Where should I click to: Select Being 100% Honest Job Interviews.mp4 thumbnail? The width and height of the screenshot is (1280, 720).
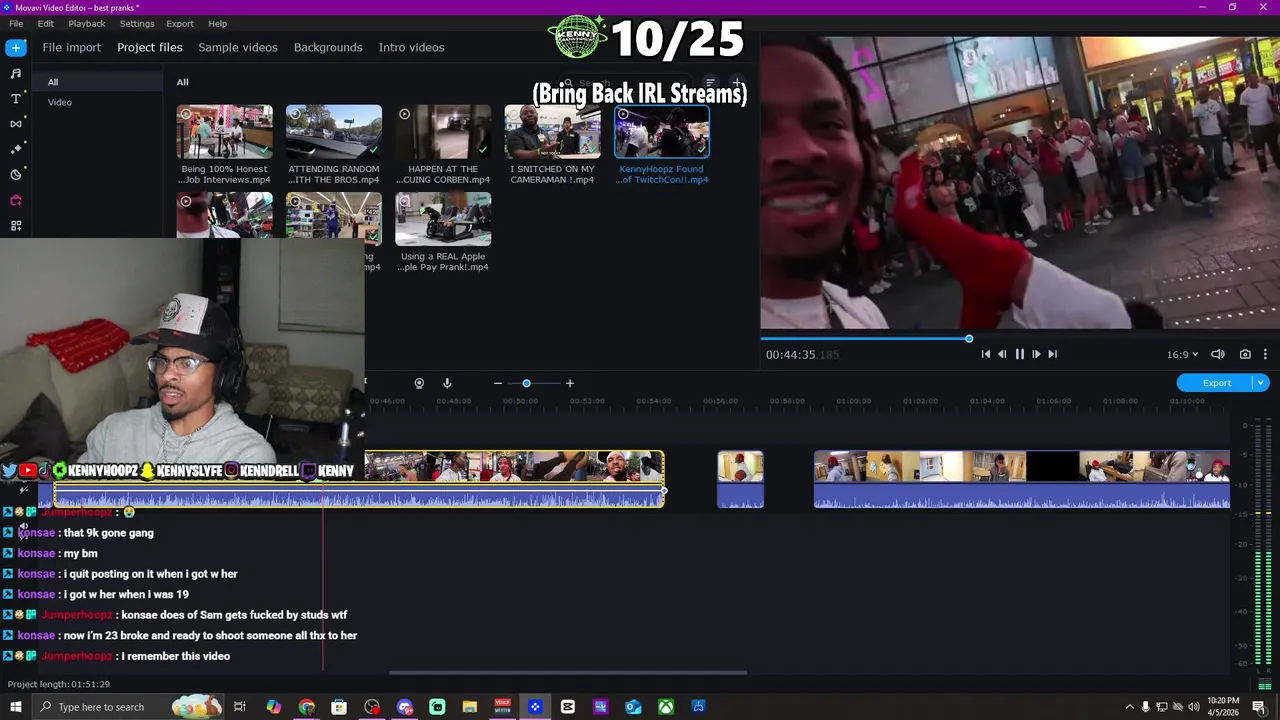tap(225, 132)
